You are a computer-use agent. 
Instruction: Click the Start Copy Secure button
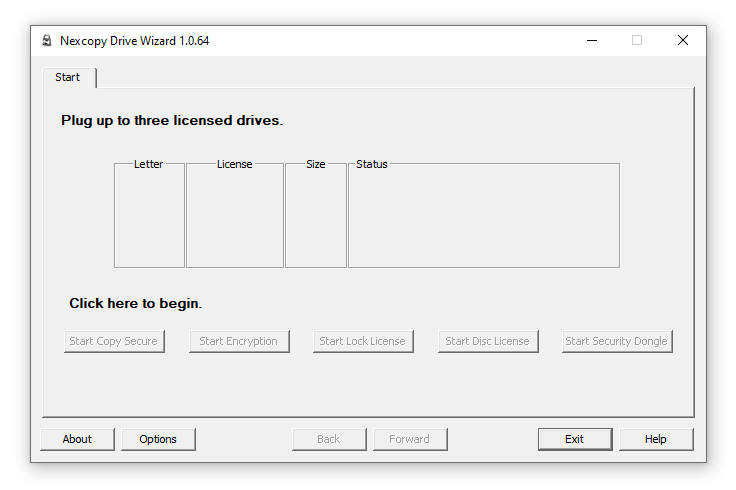[113, 341]
